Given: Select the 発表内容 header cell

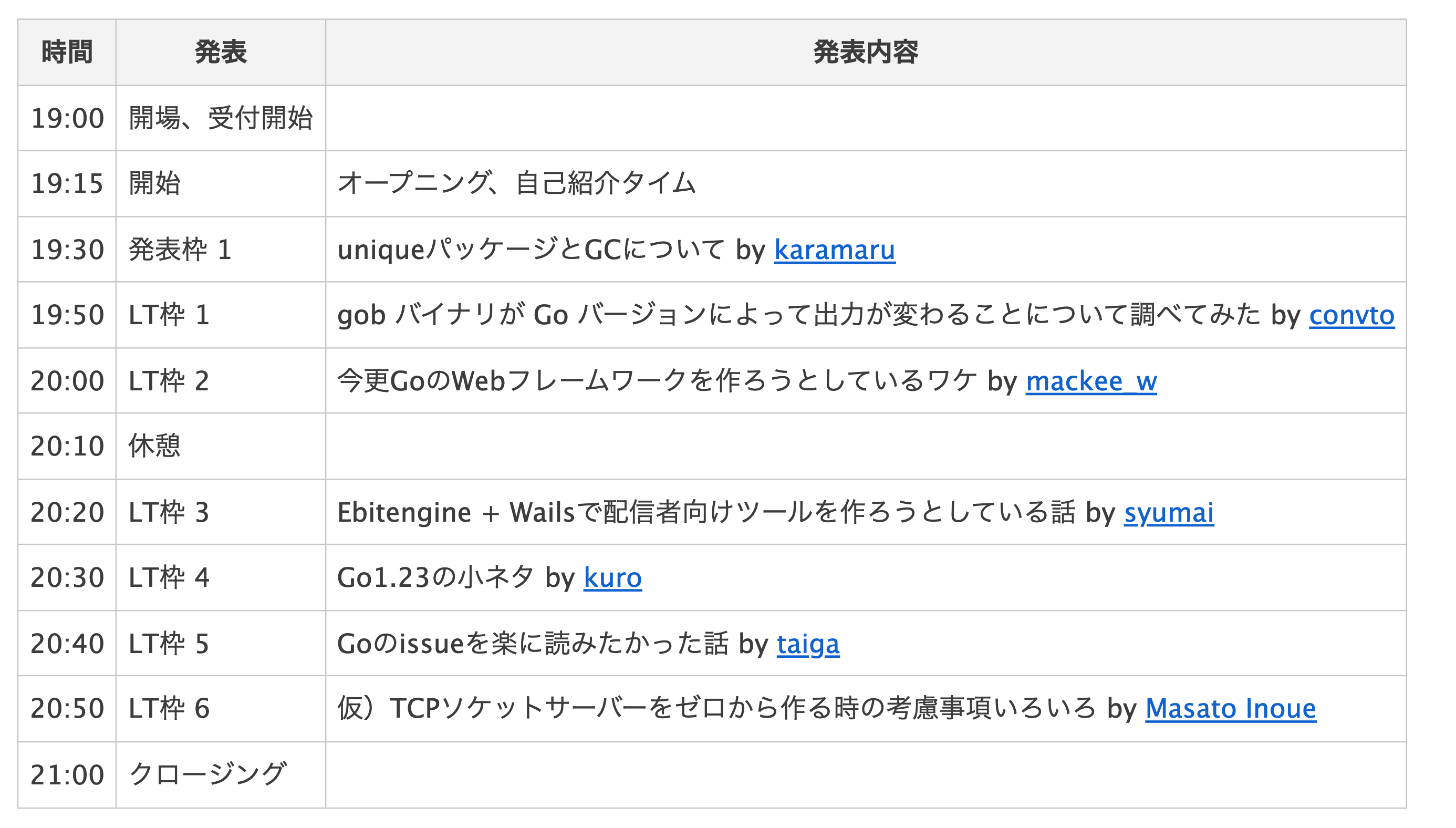Looking at the screenshot, I should 865,53.
